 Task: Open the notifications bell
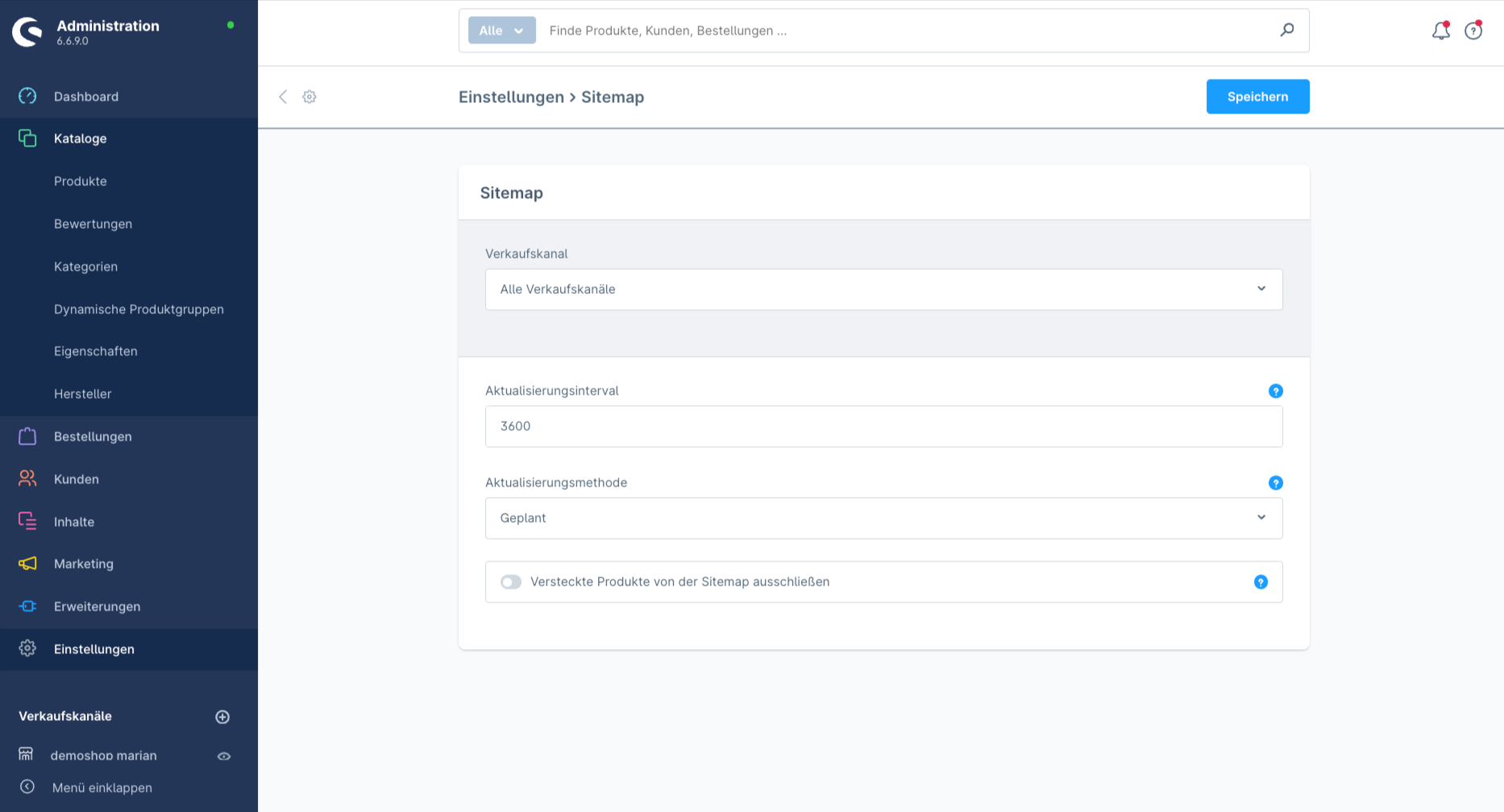coord(1440,31)
